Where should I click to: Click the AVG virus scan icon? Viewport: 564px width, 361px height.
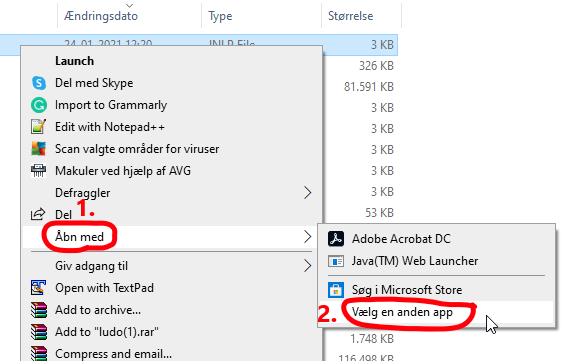coord(38,149)
